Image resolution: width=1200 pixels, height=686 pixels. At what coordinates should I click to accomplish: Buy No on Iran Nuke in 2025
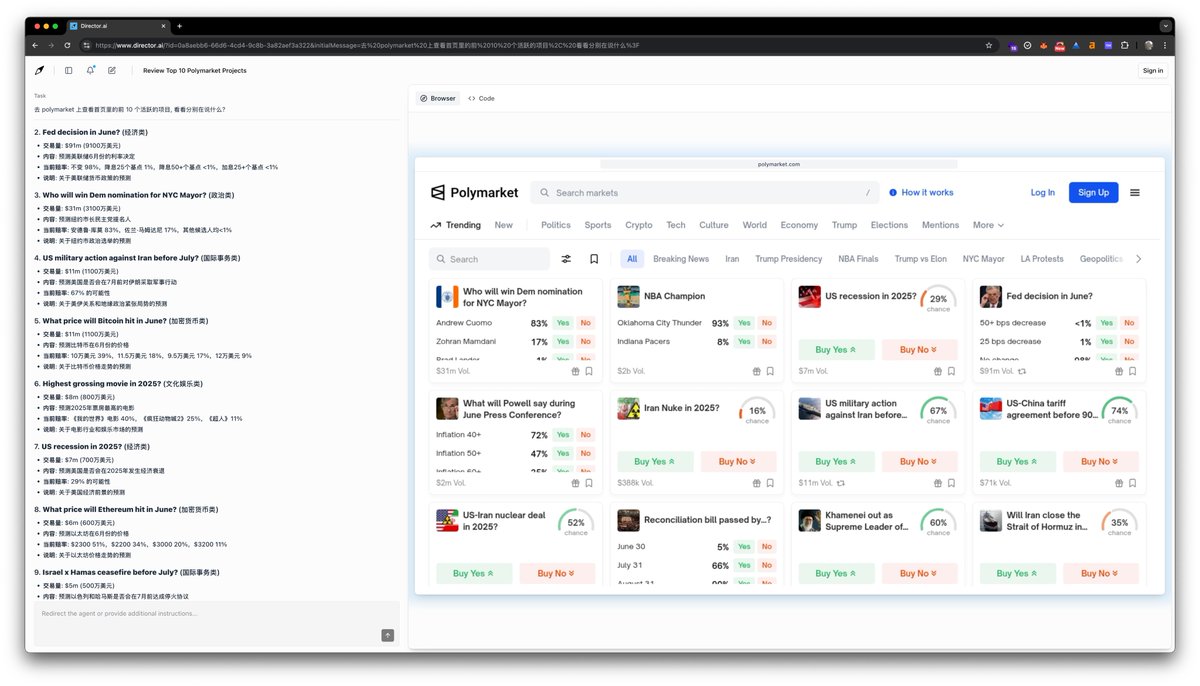[x=739, y=462]
